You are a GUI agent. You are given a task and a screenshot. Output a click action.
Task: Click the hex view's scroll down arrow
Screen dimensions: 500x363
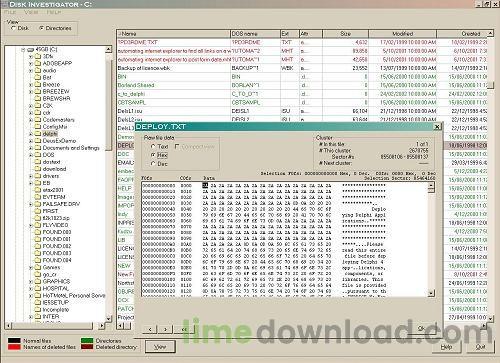click(431, 293)
